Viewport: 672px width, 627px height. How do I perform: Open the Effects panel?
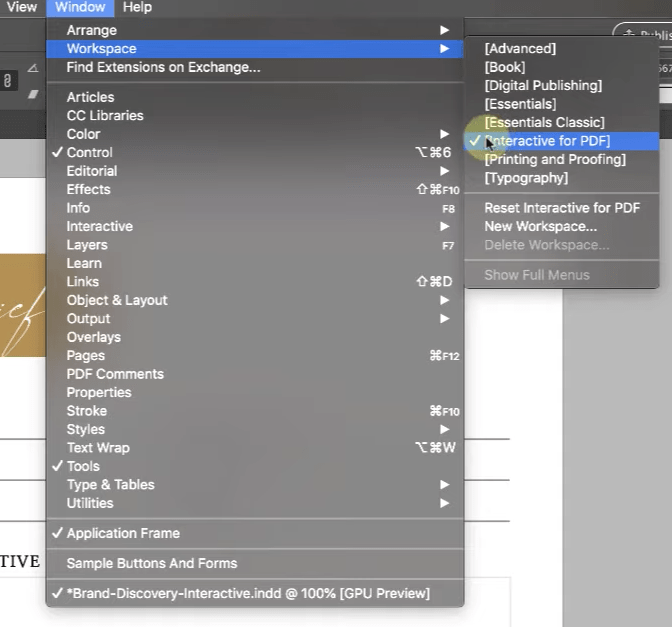tap(255, 189)
